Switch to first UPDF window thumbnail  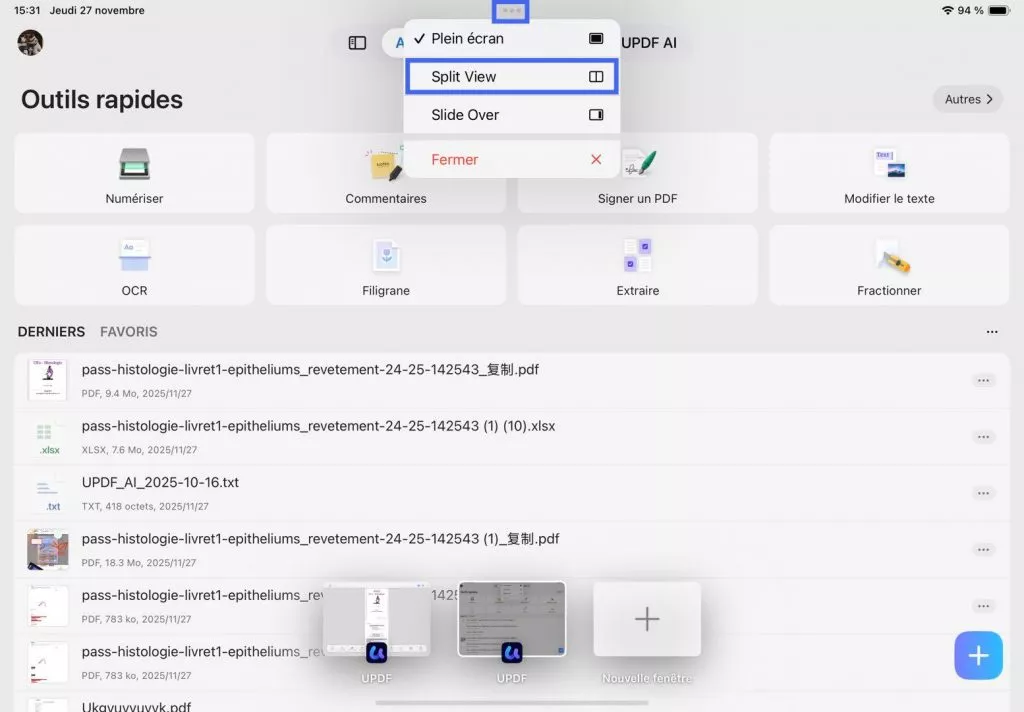376,619
